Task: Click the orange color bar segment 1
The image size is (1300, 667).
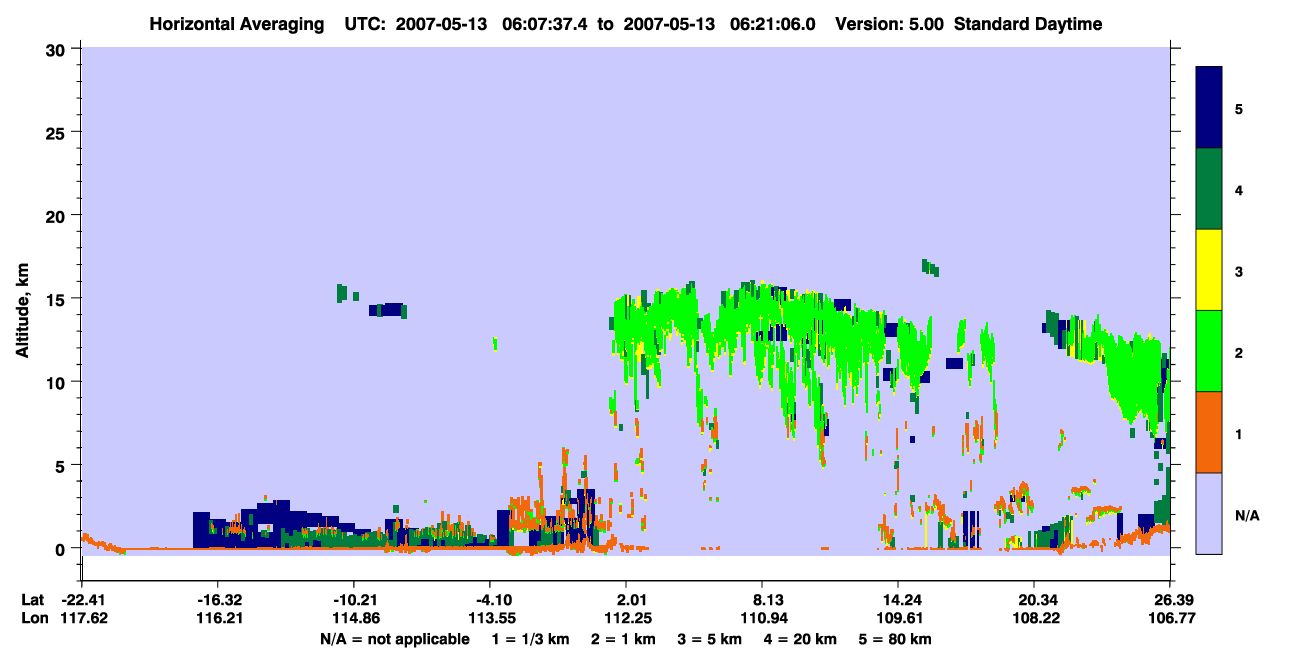Action: coord(1209,432)
